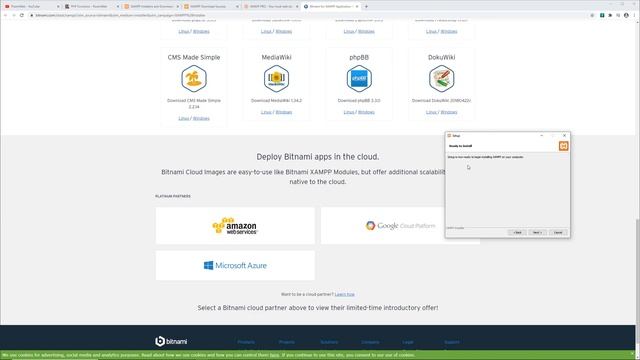This screenshot has width=640, height=360.
Task: Dismiss the green cookie banner with its X
Action: coord(632,354)
